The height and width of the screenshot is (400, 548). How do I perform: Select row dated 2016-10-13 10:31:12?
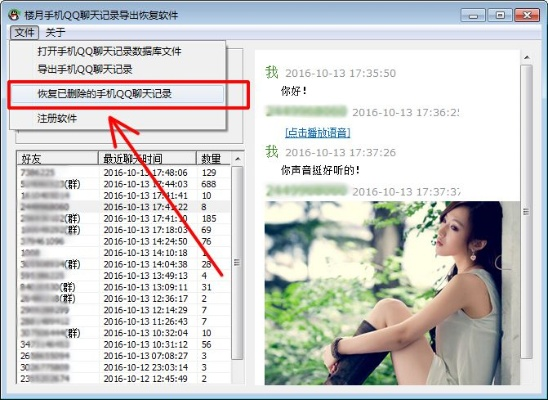(x=124, y=344)
